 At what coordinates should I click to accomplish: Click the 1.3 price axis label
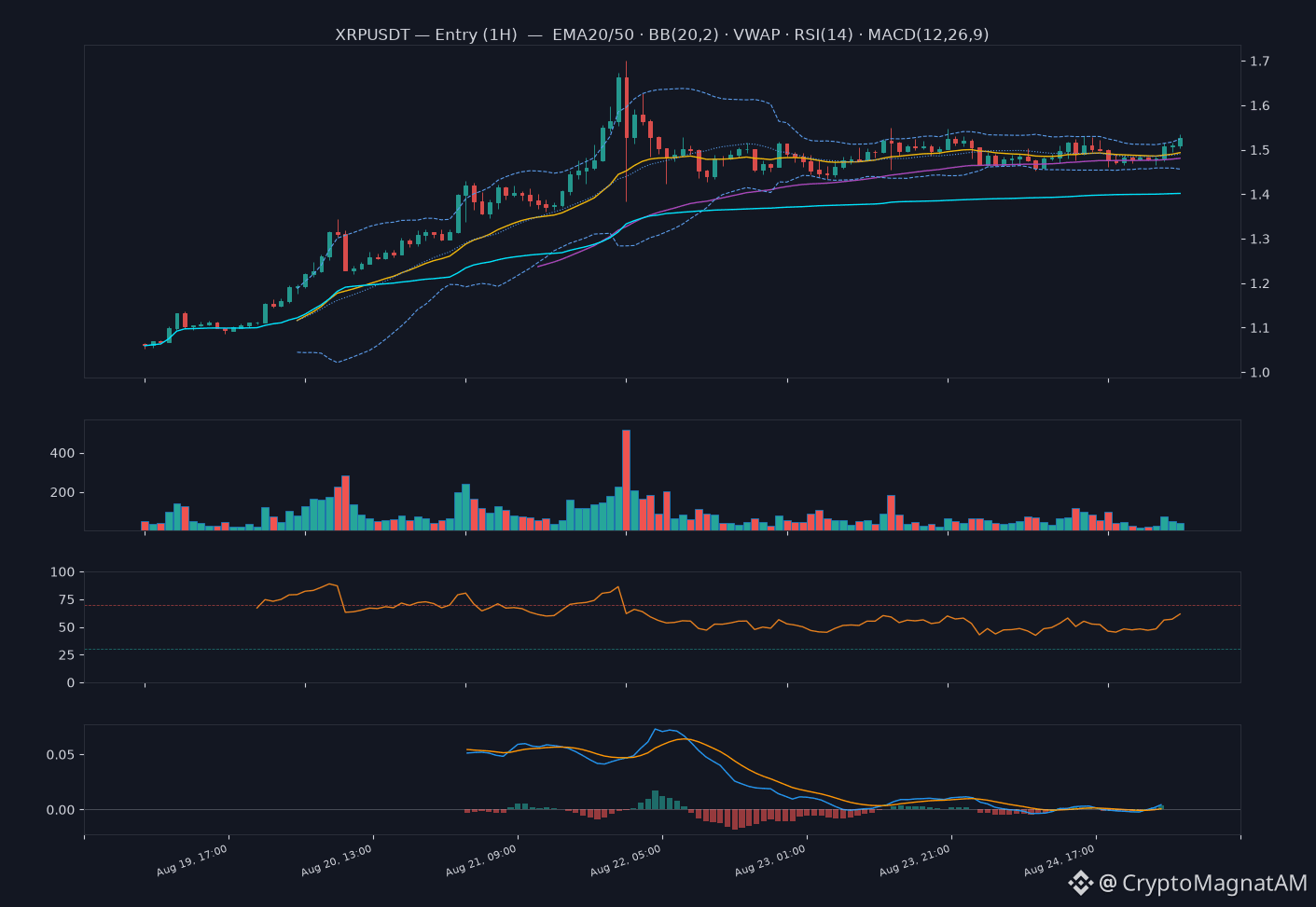coord(1259,240)
